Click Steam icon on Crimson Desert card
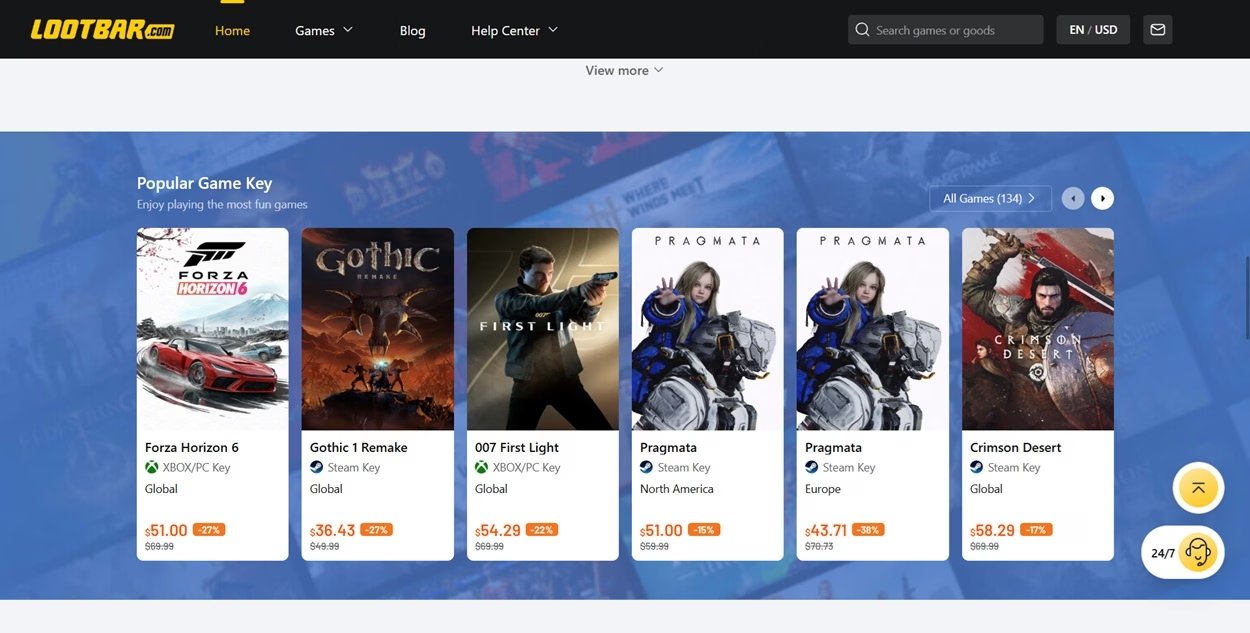Image resolution: width=1250 pixels, height=633 pixels. coord(977,467)
